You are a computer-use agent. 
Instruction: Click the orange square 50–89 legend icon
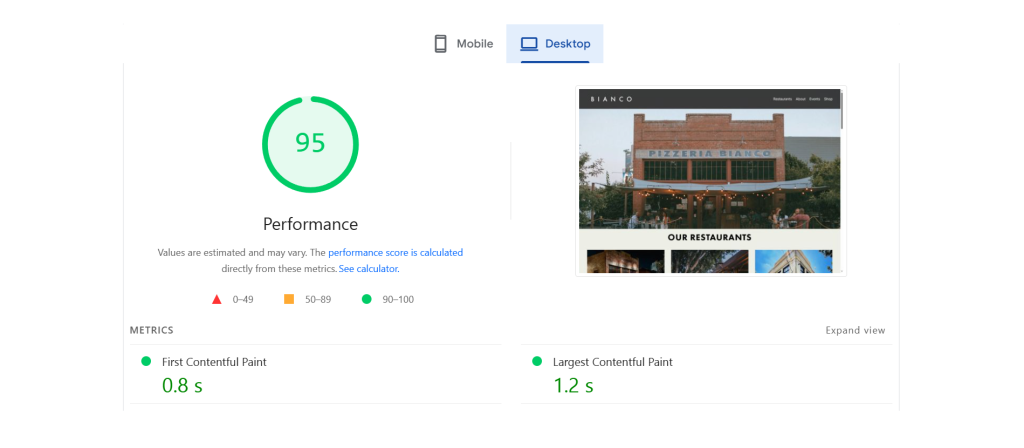click(x=289, y=299)
